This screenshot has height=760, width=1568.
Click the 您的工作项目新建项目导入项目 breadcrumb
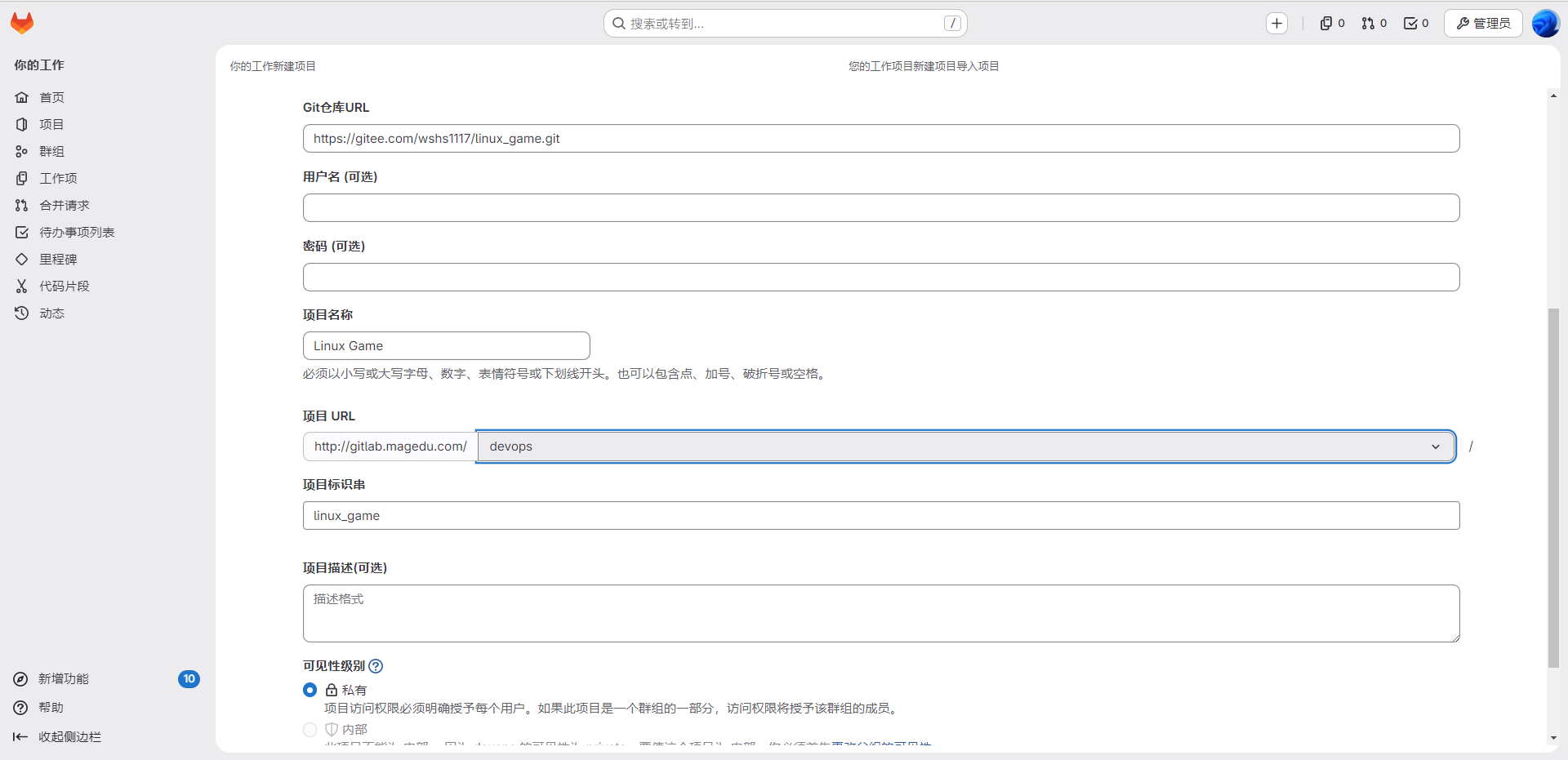(924, 66)
